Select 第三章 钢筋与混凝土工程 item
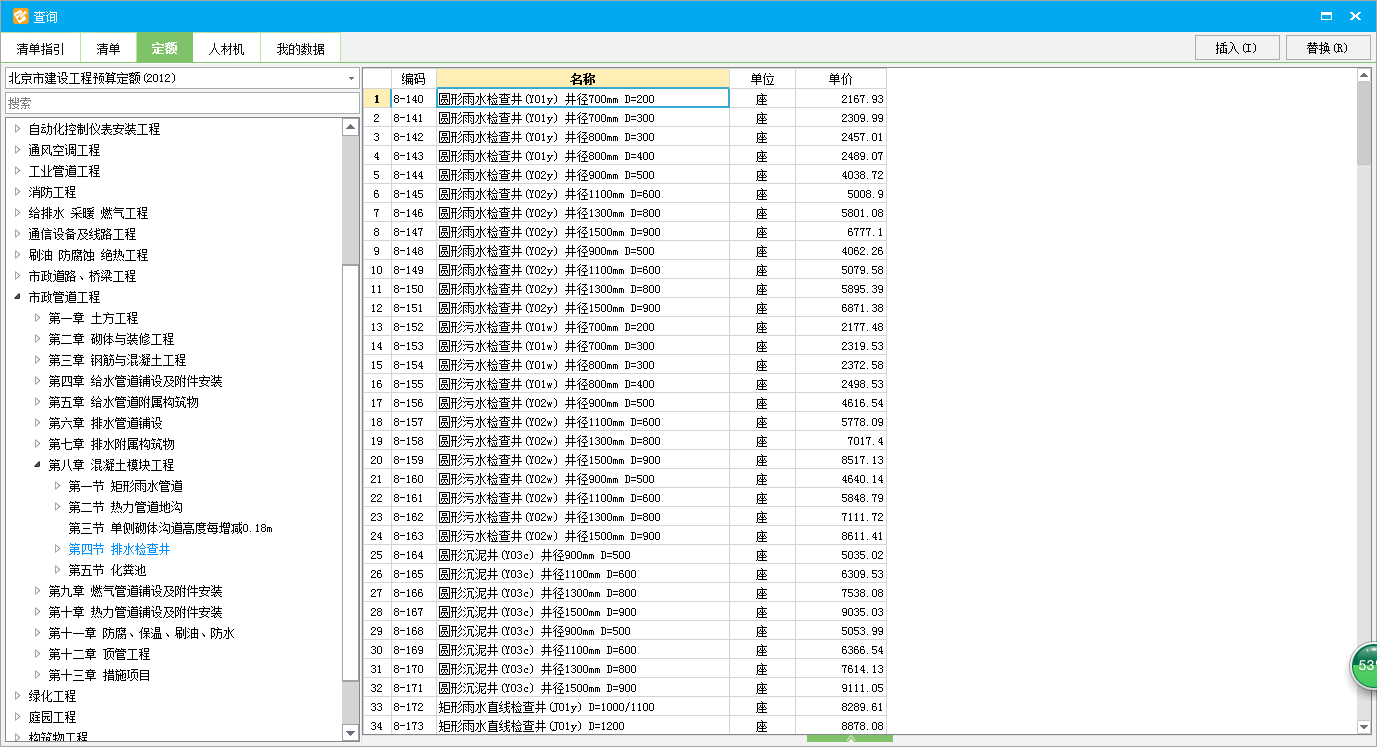This screenshot has height=747, width=1377. (x=117, y=360)
